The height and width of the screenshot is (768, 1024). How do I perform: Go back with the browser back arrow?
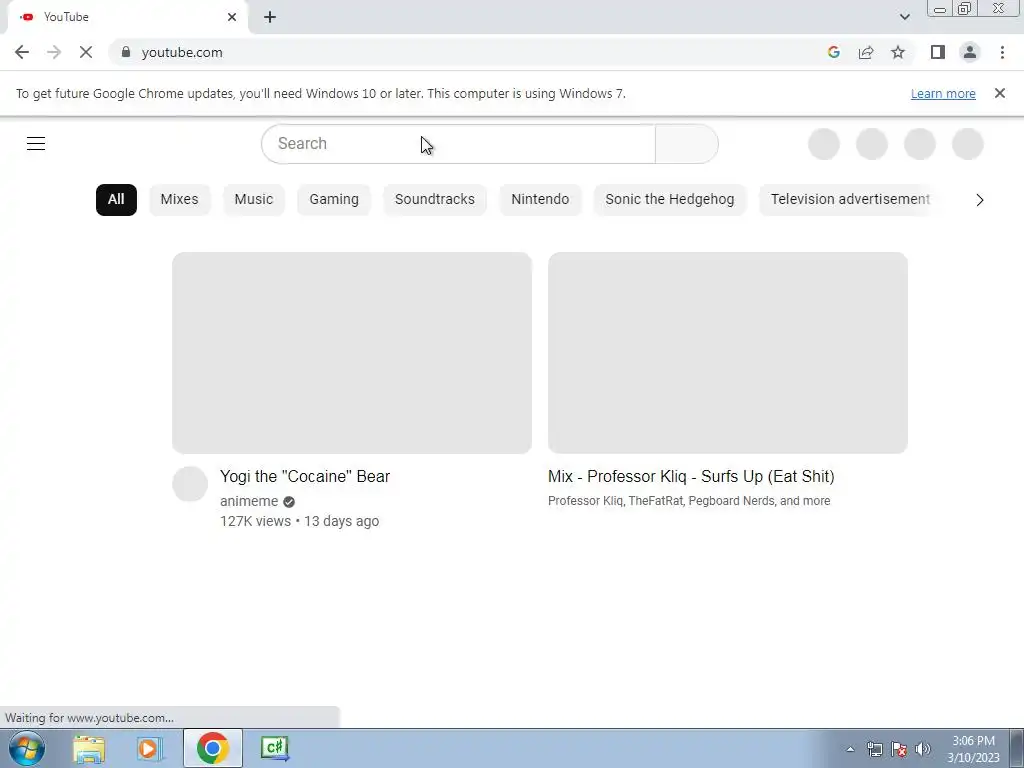pyautogui.click(x=22, y=52)
